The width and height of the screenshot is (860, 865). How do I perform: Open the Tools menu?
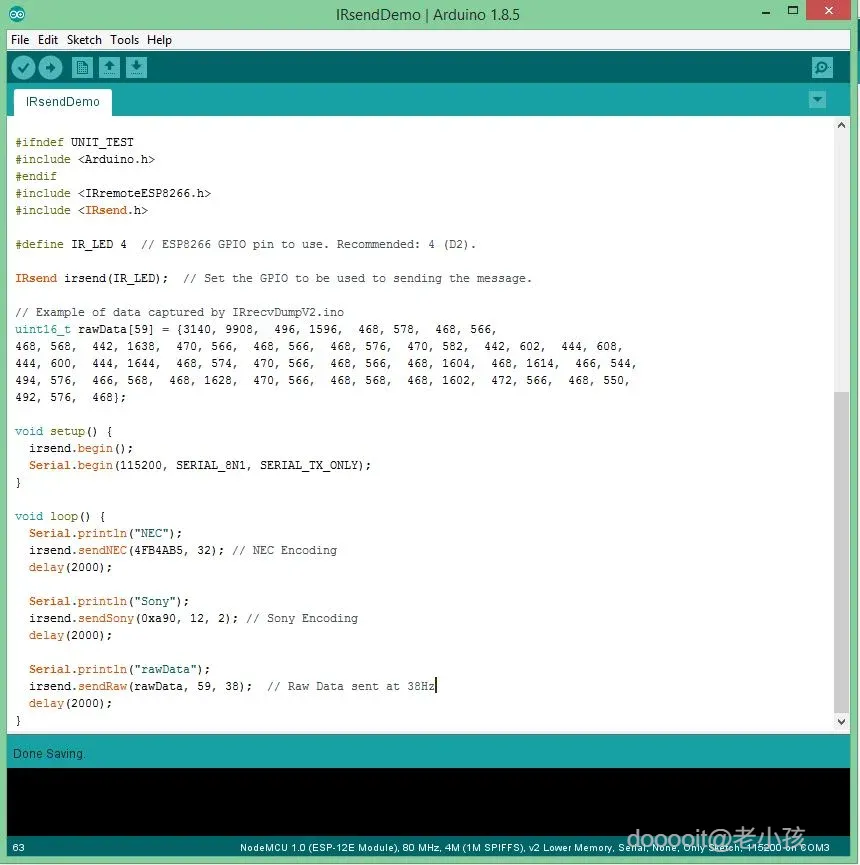coord(124,40)
